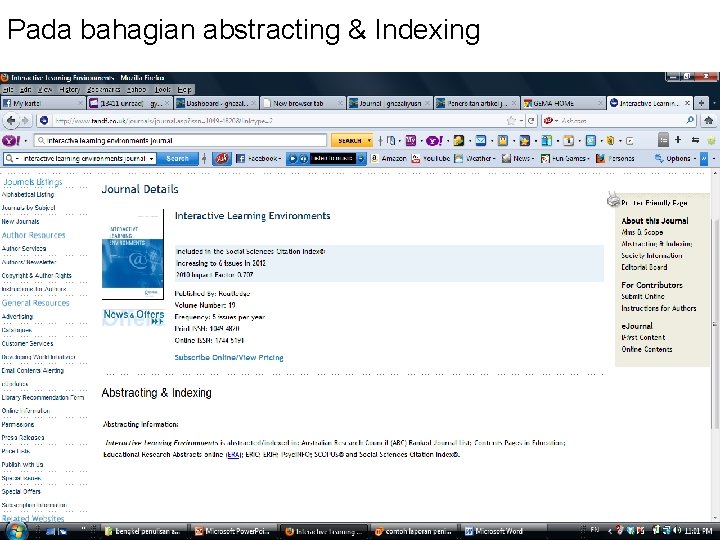The width and height of the screenshot is (720, 540).
Task: Click the Fun Games toolbar button
Action: pyautogui.click(x=565, y=158)
